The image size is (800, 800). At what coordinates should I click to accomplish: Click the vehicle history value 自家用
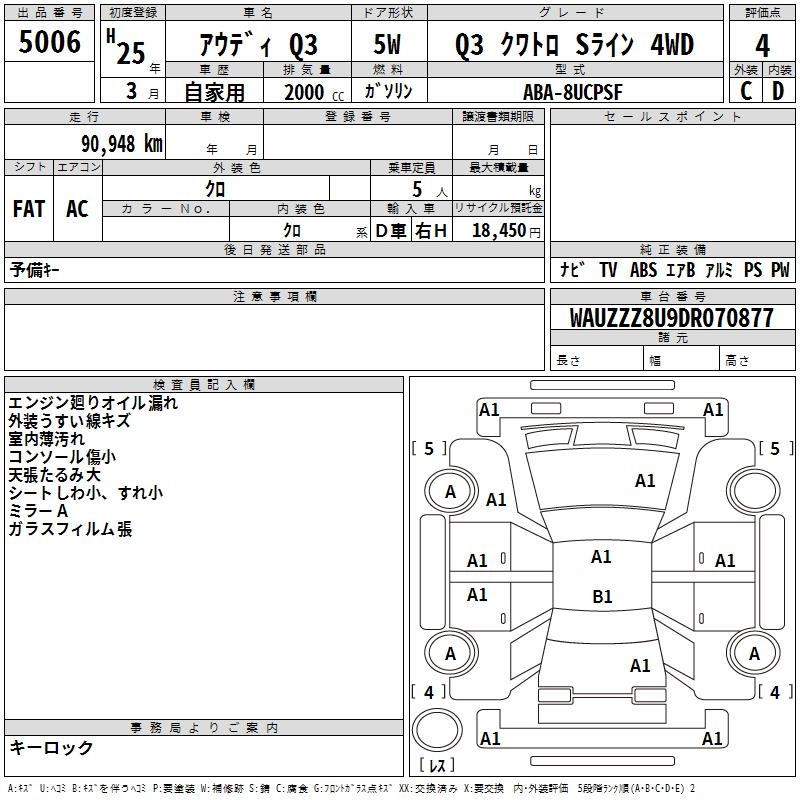click(214, 92)
